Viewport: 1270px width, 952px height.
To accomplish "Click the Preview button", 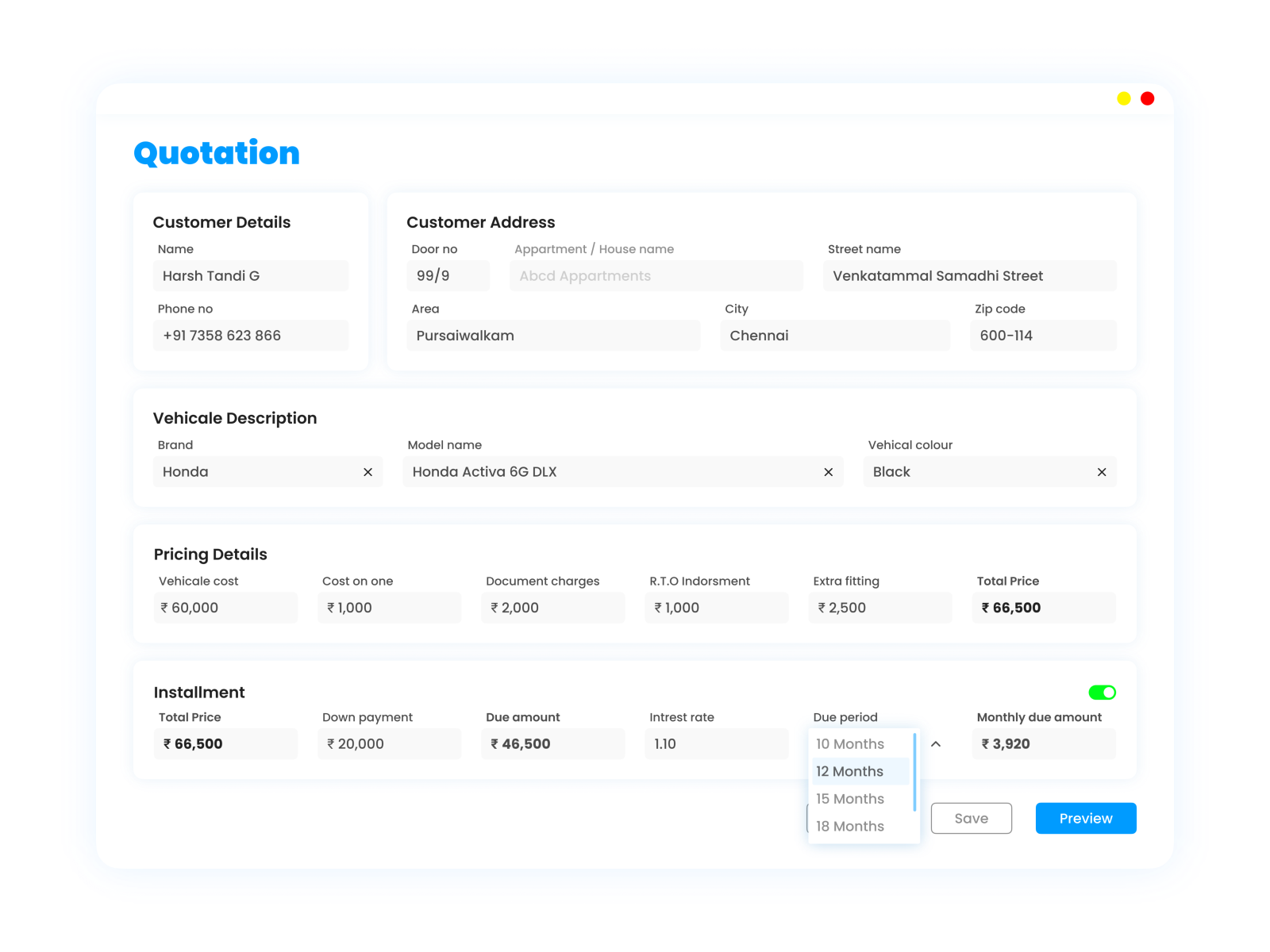I will pyautogui.click(x=1085, y=818).
